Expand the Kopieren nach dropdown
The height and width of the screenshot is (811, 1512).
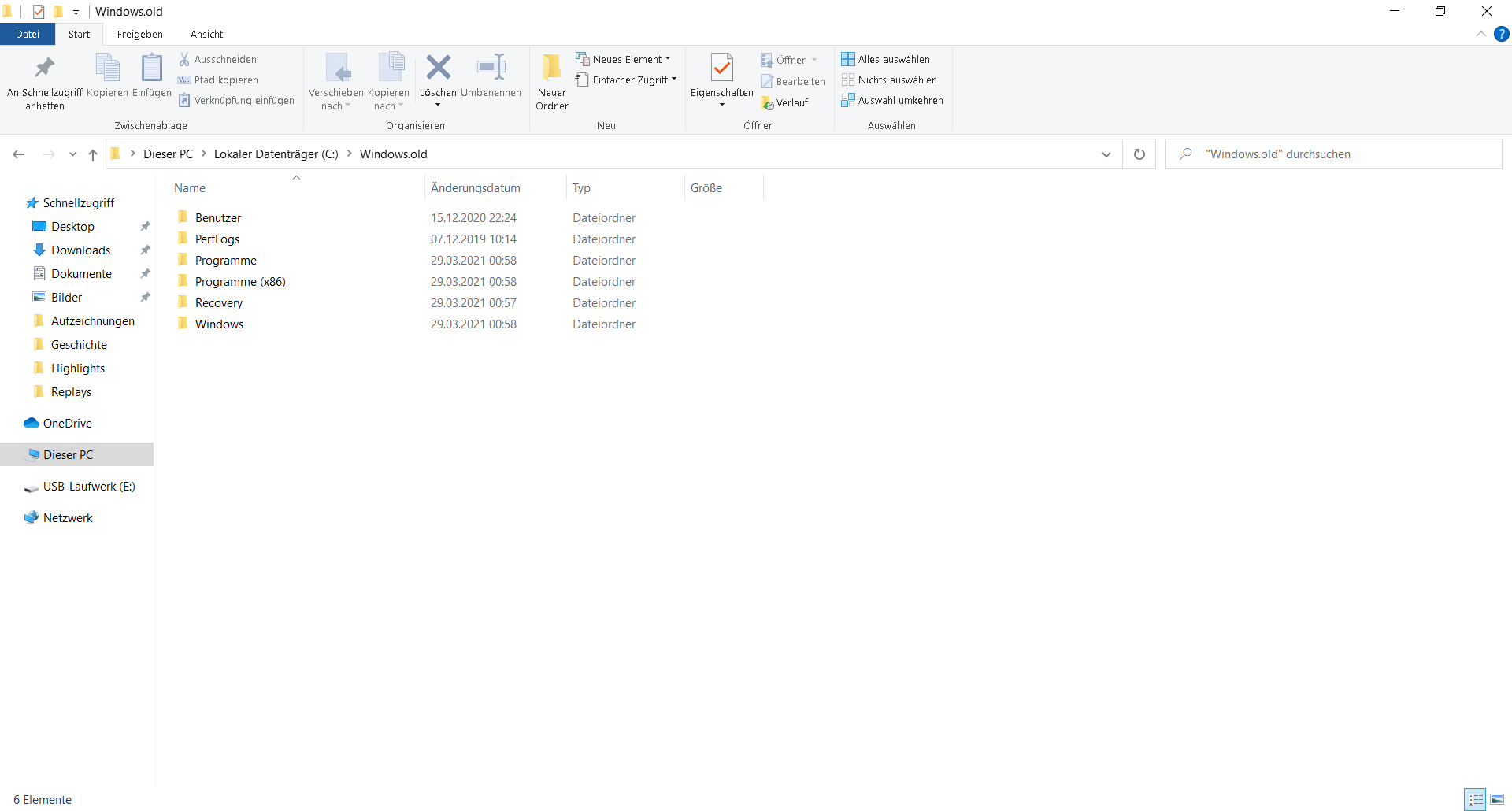coord(389,106)
